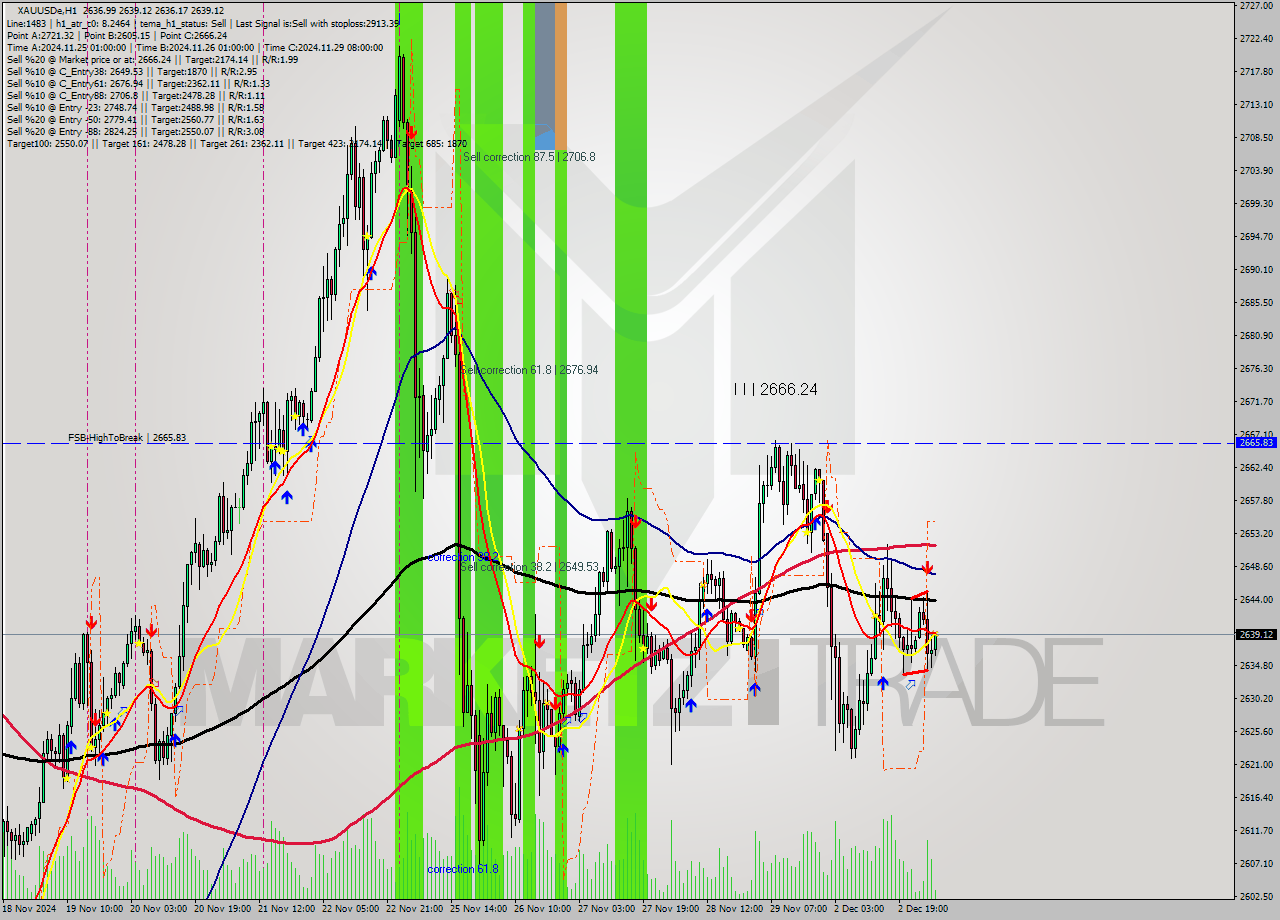Click the highlighted 2665.83 price tag on the axis
Image resolution: width=1280 pixels, height=920 pixels.
[1256, 442]
